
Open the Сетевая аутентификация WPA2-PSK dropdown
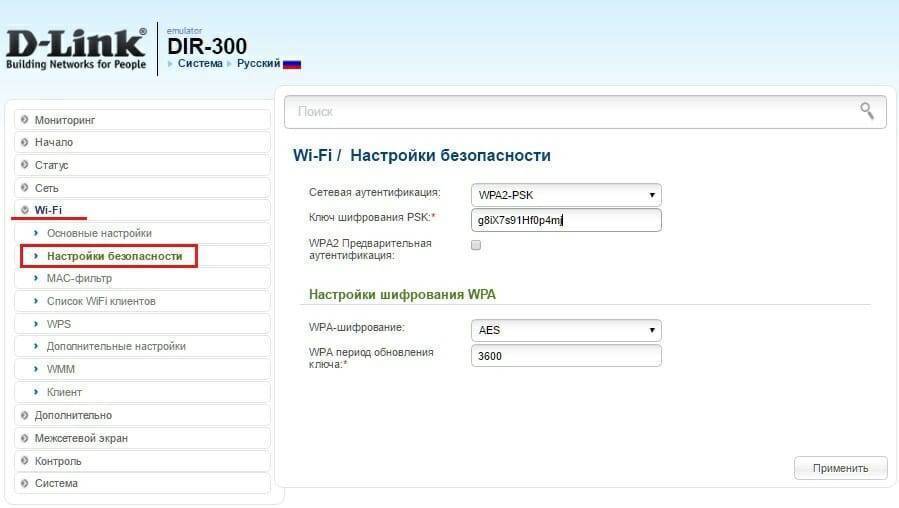(x=566, y=195)
